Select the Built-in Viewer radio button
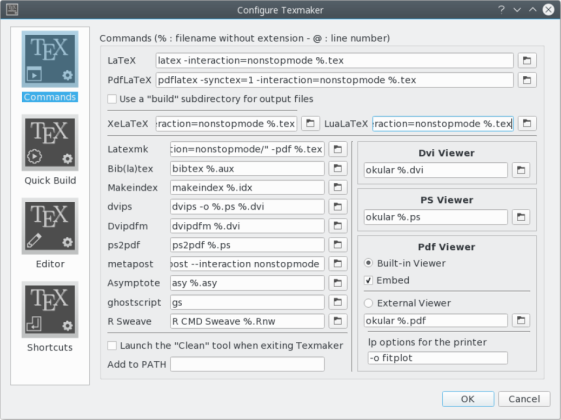Viewport: 561px width, 420px height. tap(369, 263)
